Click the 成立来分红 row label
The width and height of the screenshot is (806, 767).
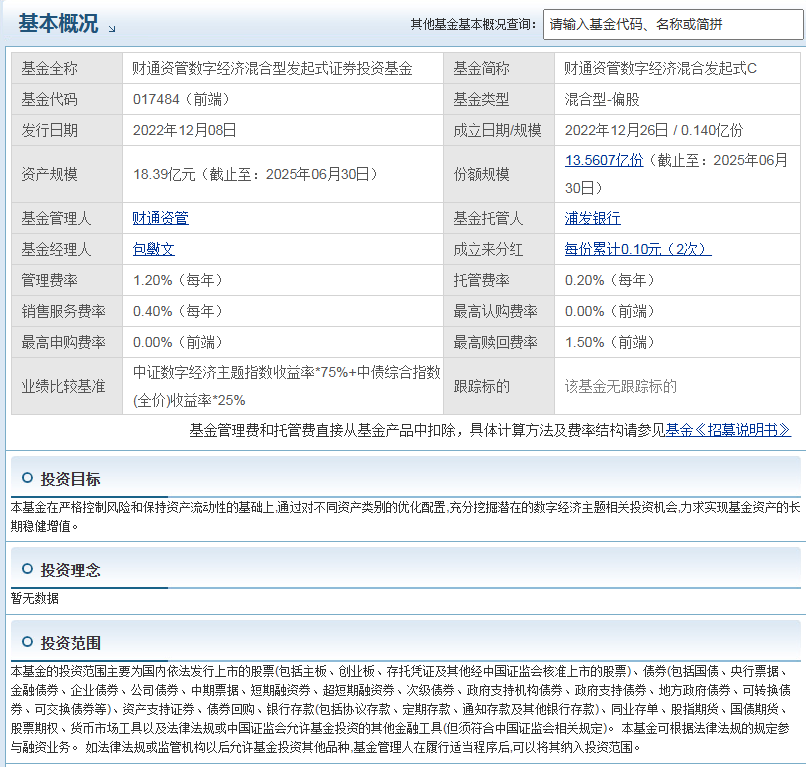coord(488,249)
